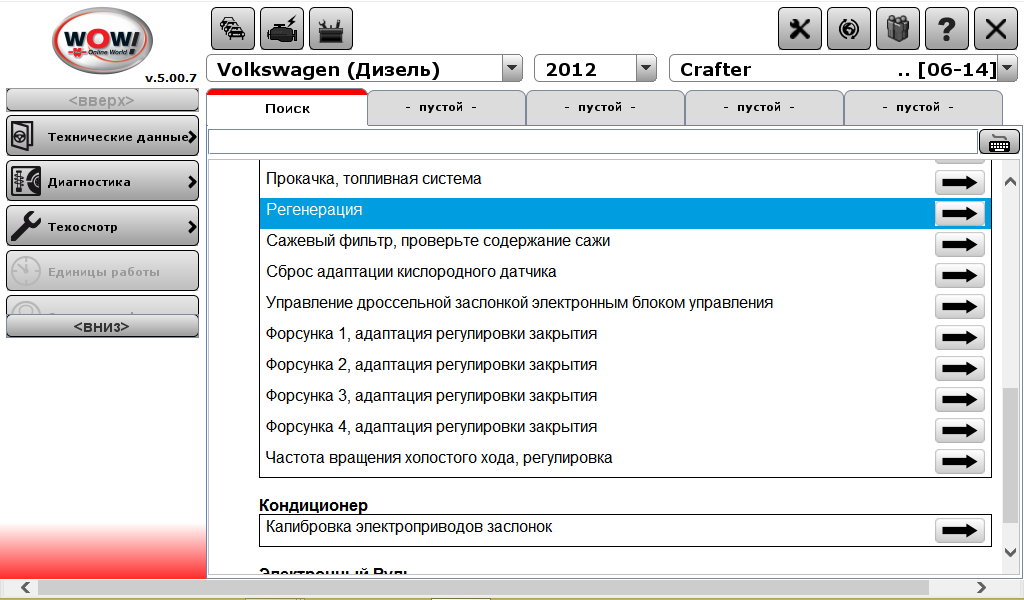Select Форсунка 1, адаптация регулировки закрытия
The width and height of the screenshot is (1024, 600).
(x=431, y=334)
